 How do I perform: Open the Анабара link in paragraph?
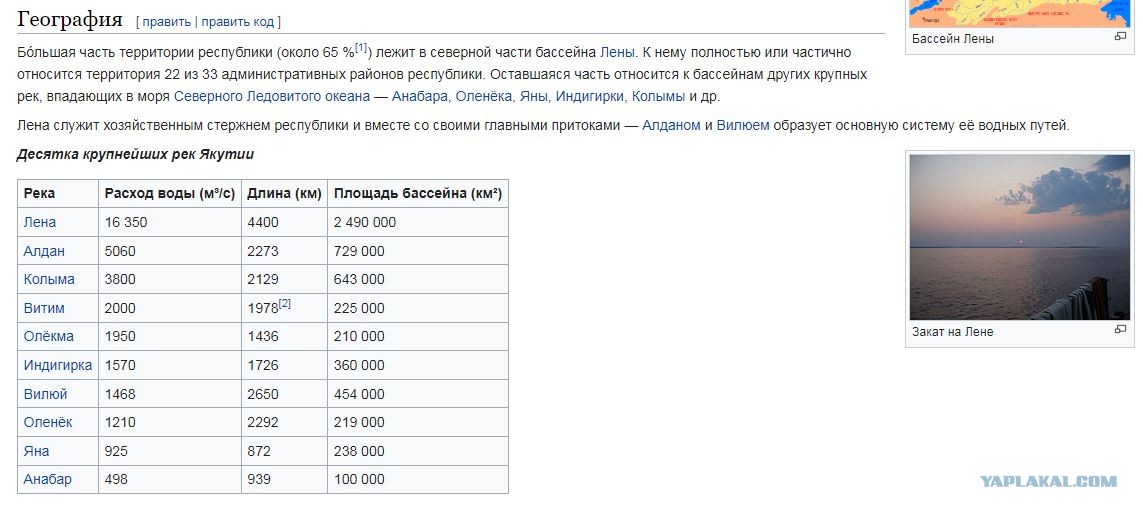click(x=420, y=96)
